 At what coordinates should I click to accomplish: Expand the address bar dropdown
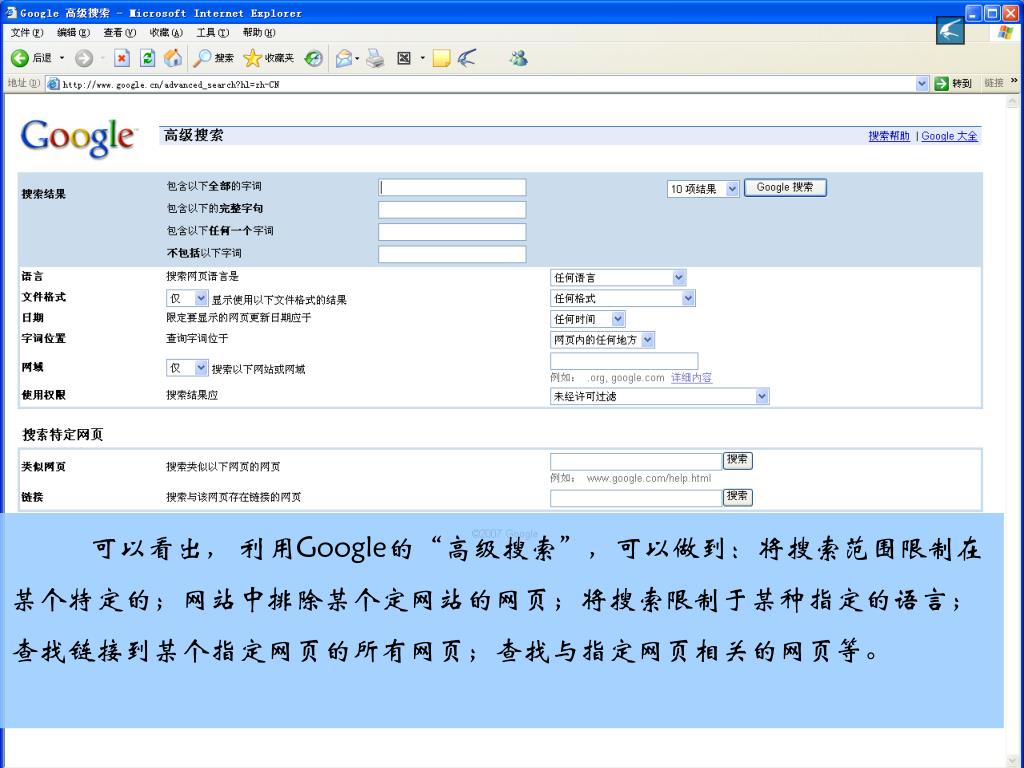(921, 84)
